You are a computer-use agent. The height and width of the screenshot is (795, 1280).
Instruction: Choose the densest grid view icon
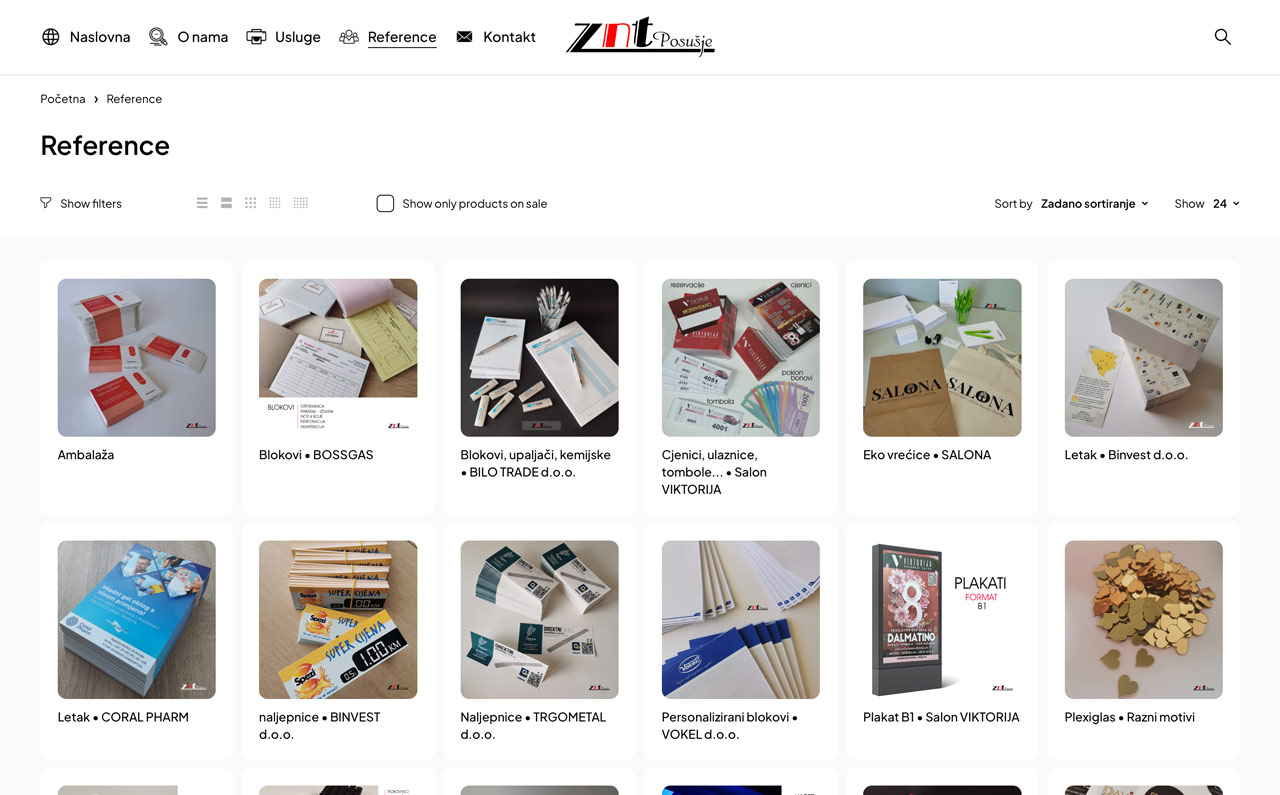pos(300,203)
